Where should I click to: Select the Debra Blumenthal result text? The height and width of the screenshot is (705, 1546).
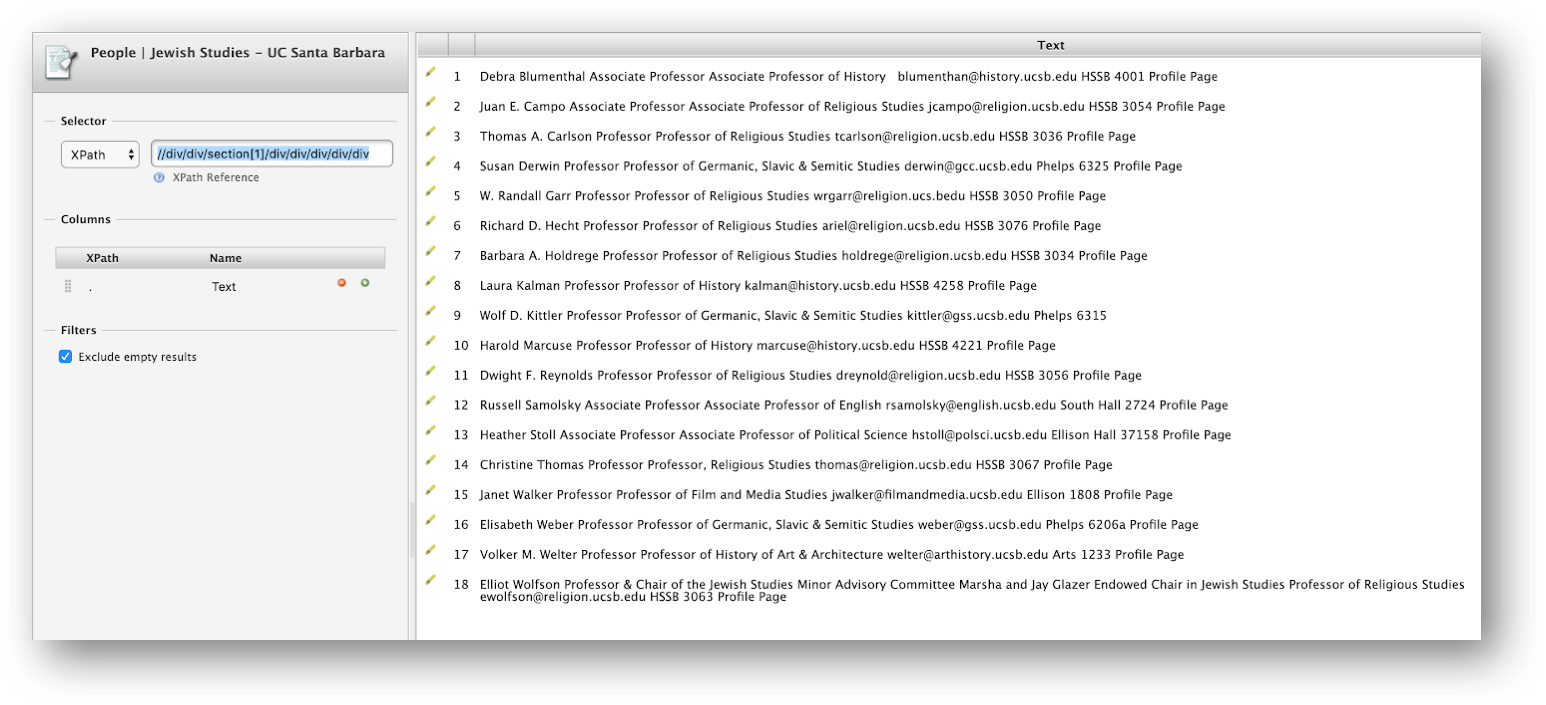pos(848,76)
